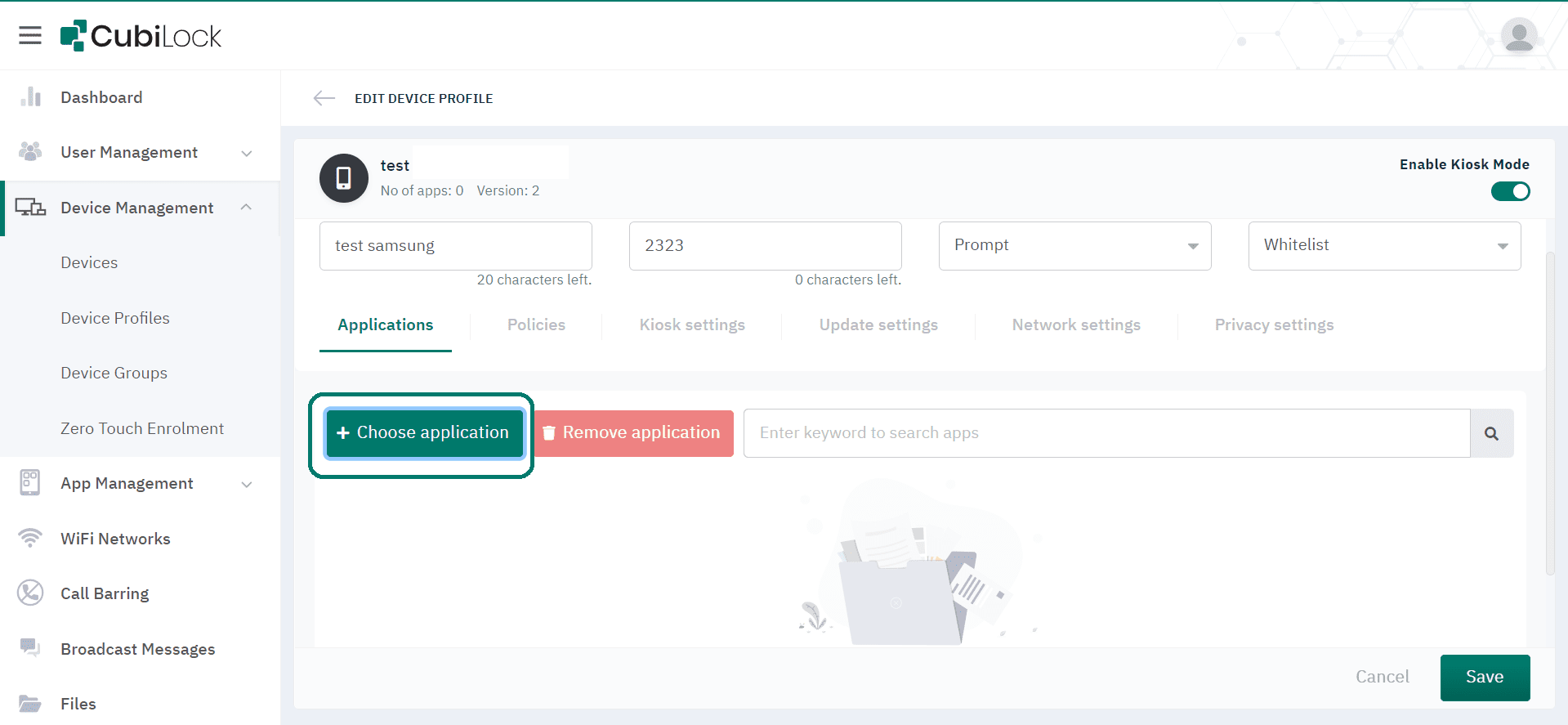Cancel editing the device profile
This screenshot has width=1568, height=725.
[x=1383, y=677]
